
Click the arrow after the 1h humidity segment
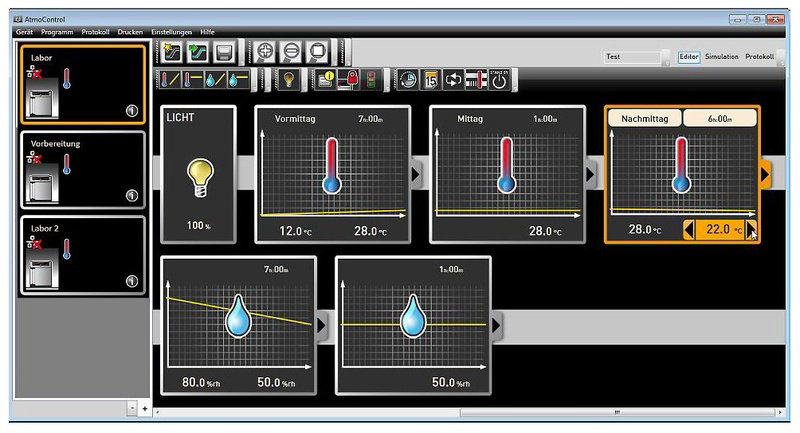[x=496, y=325]
